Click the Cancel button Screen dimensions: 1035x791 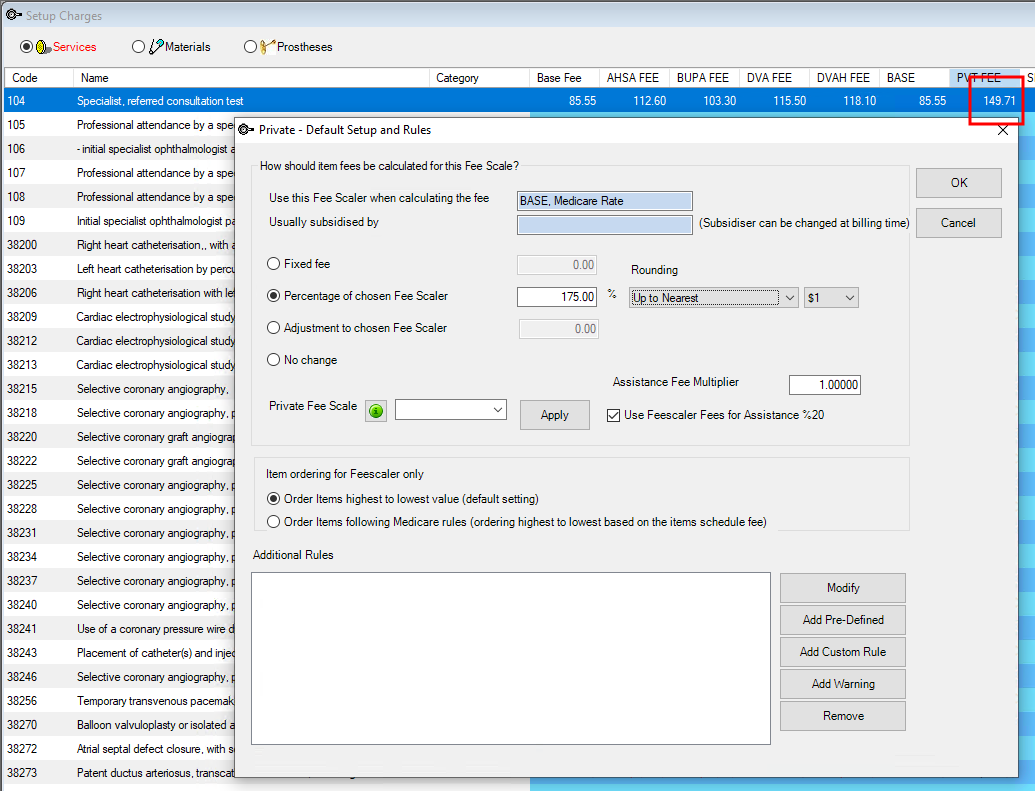coord(958,223)
